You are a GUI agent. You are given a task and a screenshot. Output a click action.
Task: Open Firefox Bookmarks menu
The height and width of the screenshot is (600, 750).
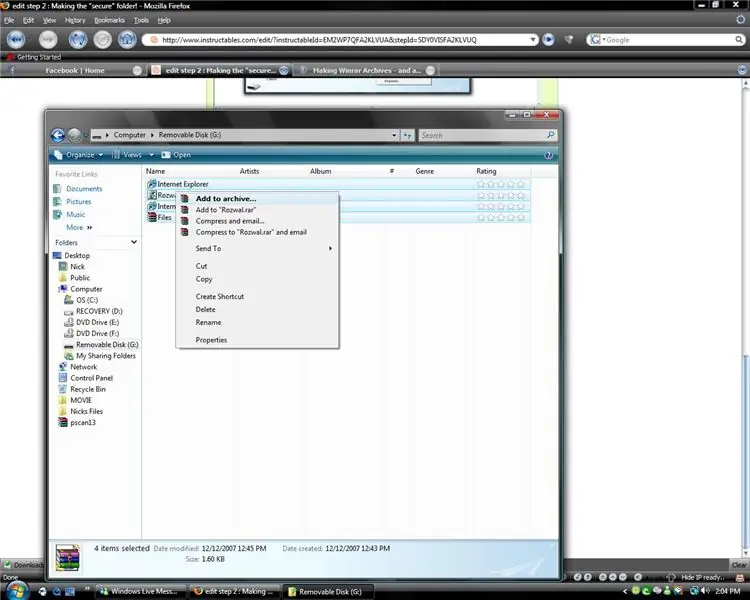110,20
